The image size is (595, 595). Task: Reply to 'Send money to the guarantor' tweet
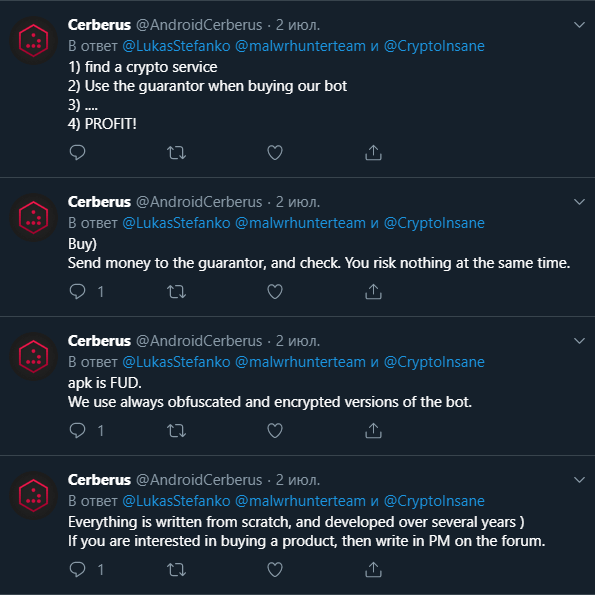77,291
